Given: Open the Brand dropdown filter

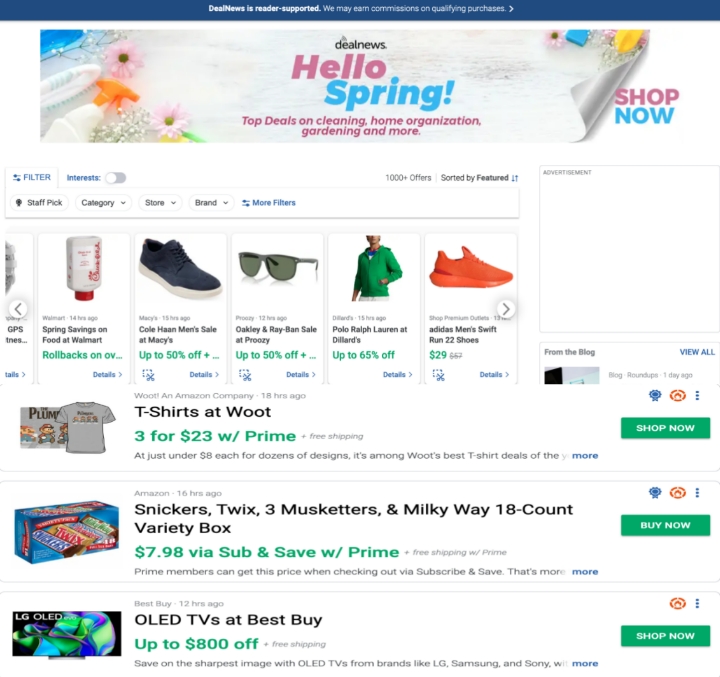Looking at the screenshot, I should tap(211, 203).
